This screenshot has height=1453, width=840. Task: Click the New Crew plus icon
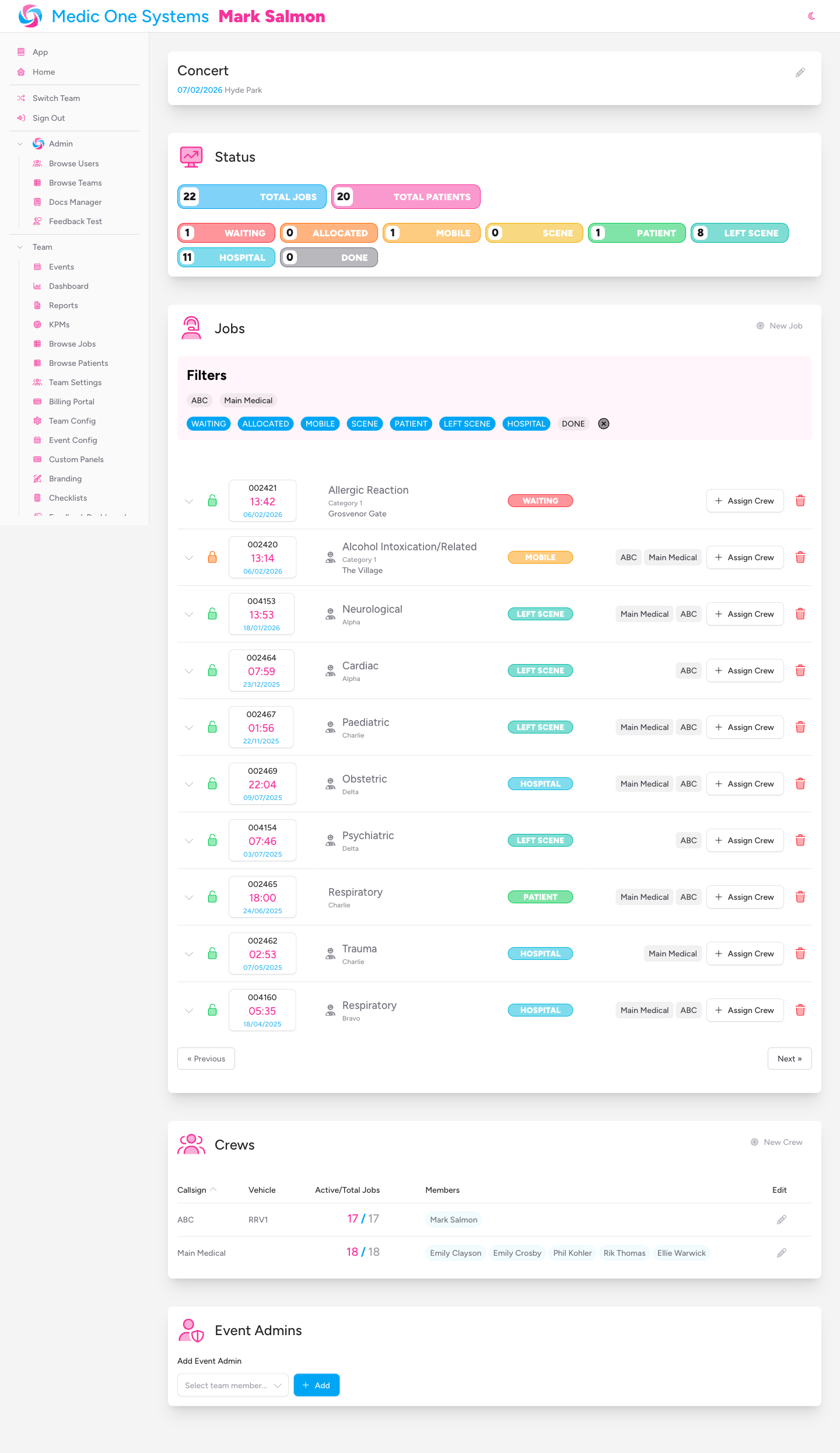tap(754, 1142)
